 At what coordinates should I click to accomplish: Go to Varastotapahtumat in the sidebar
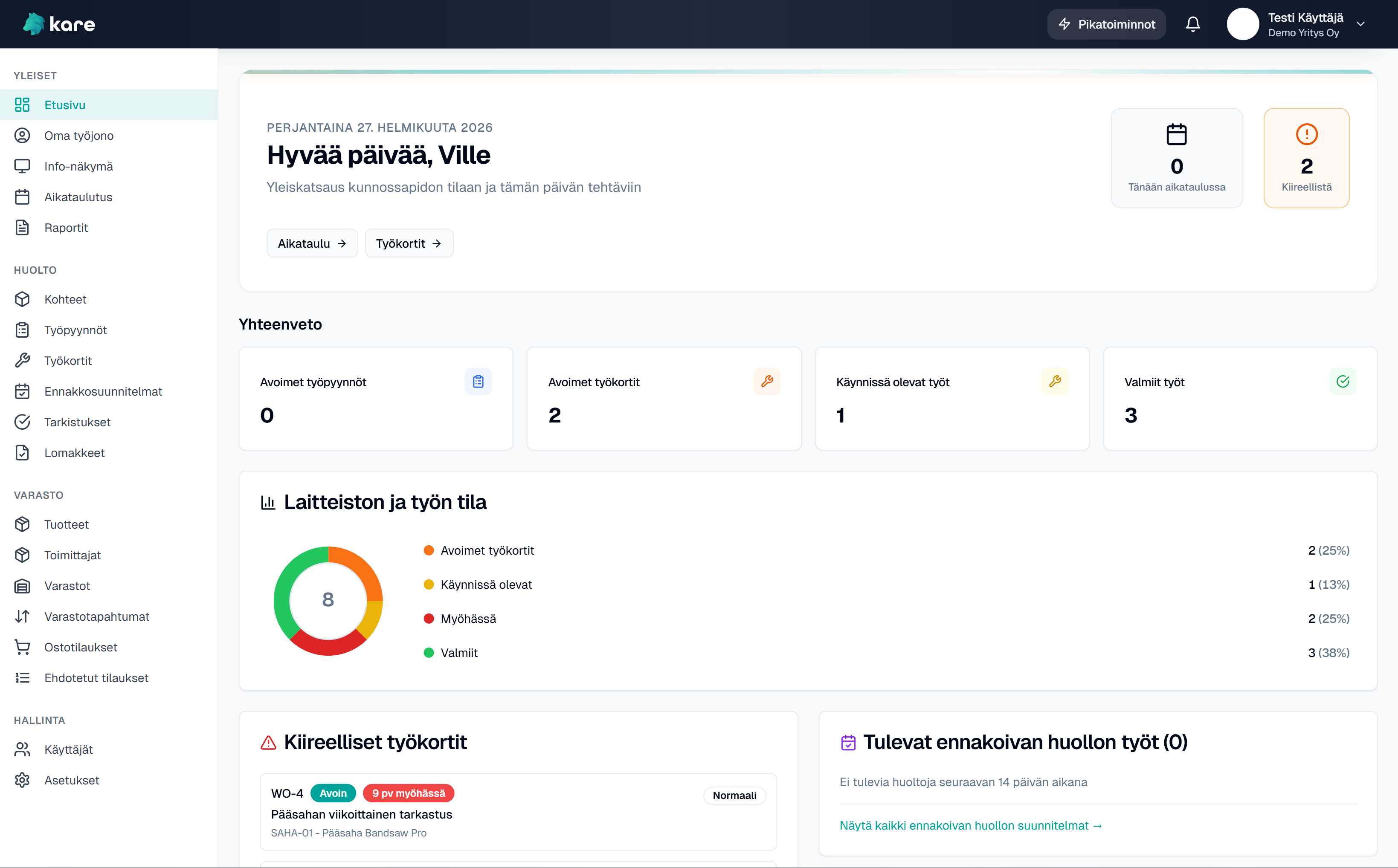tap(96, 616)
